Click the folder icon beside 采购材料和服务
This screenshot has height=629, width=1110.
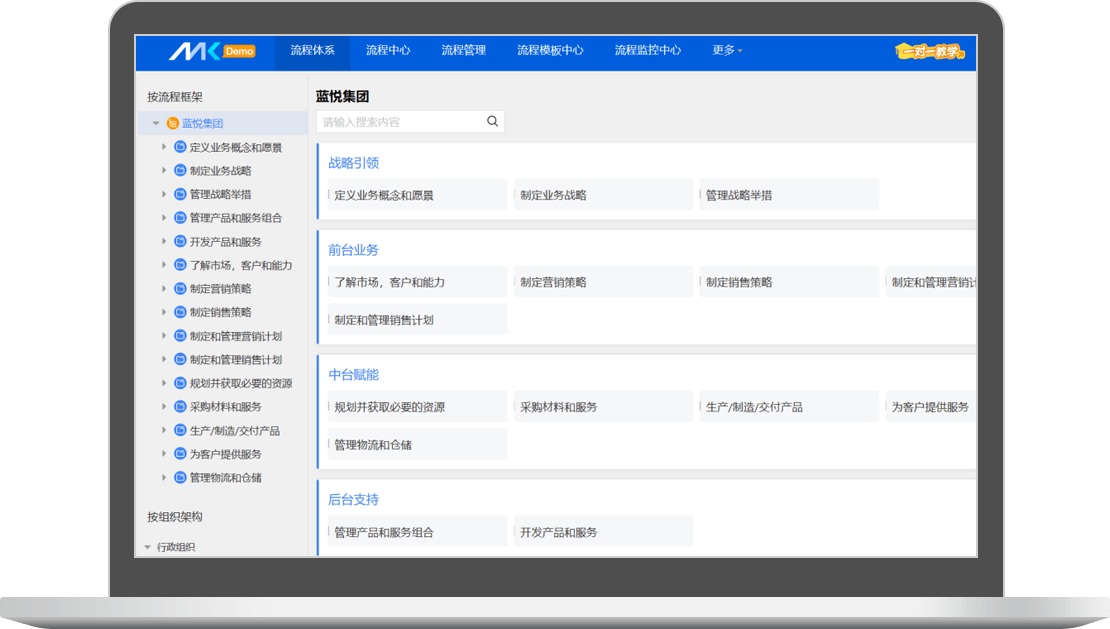coord(180,407)
